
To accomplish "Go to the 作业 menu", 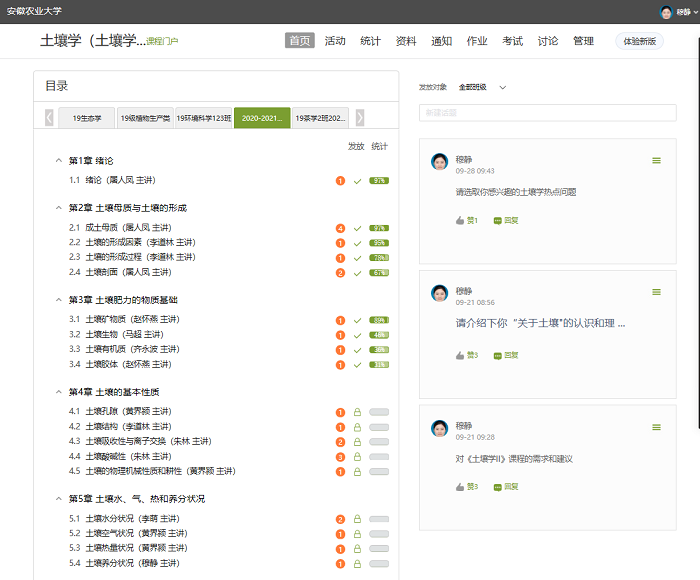I will coord(477,41).
